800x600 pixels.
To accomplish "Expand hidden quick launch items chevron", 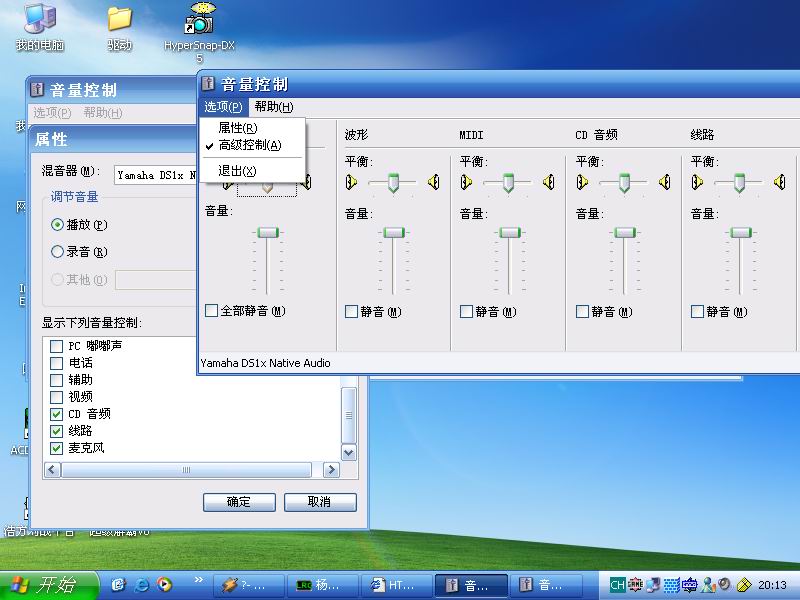I will 198,580.
